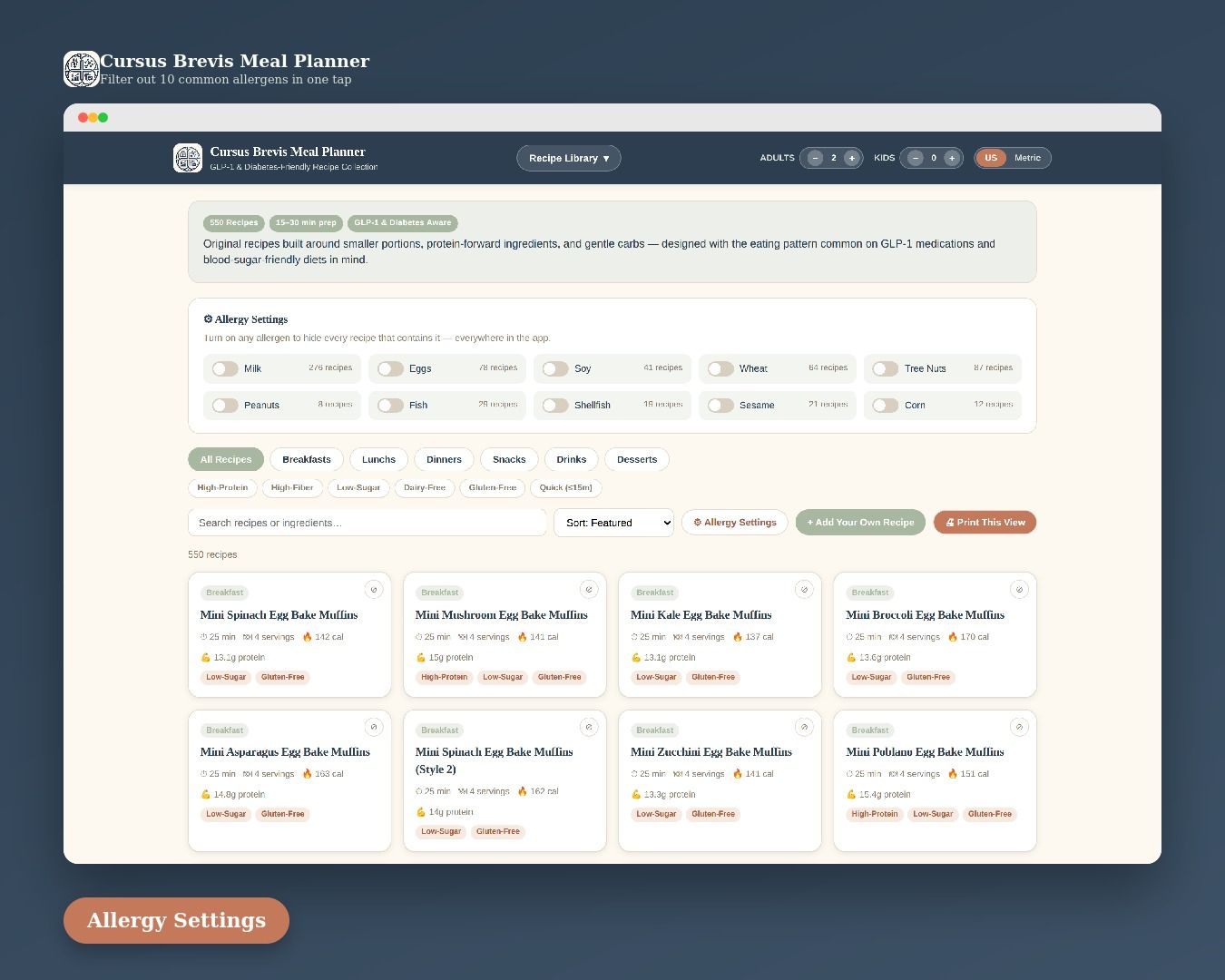This screenshot has height=980, width=1225.
Task: Open the Mini Poblano Egg Bake Muffins recipe title
Action: pos(925,752)
